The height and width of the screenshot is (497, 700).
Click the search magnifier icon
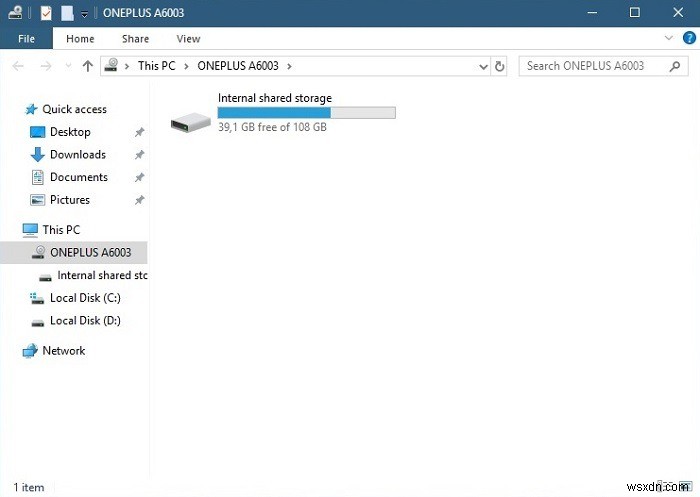[675, 66]
